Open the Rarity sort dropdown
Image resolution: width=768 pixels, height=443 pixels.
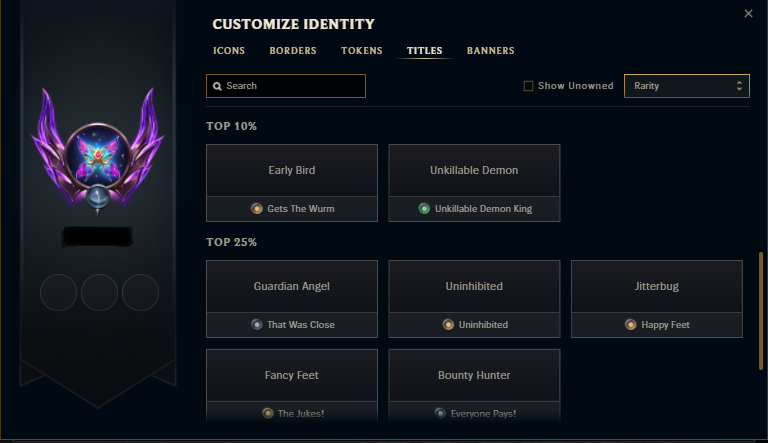687,86
